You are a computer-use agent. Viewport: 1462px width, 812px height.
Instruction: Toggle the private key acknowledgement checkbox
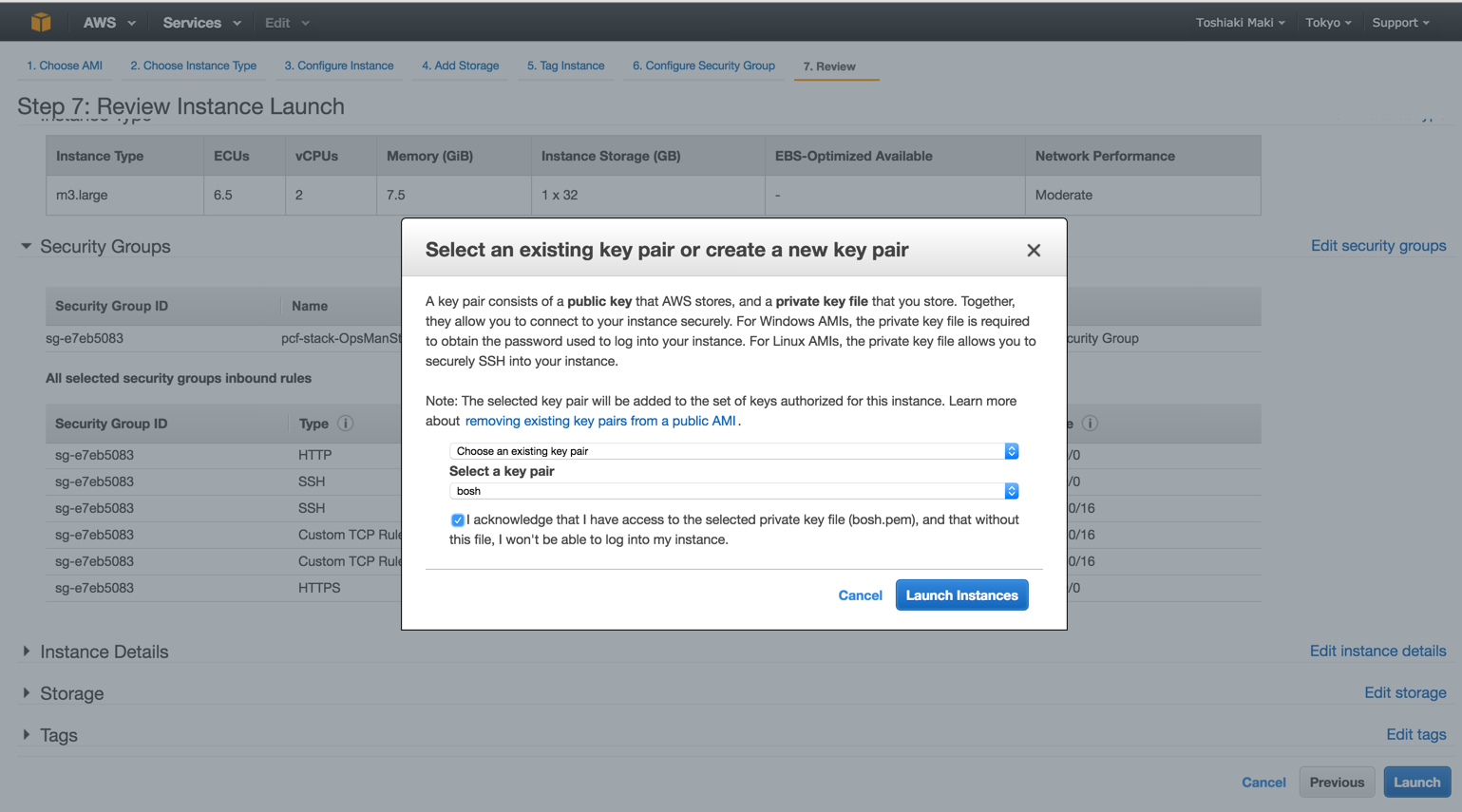(x=458, y=520)
